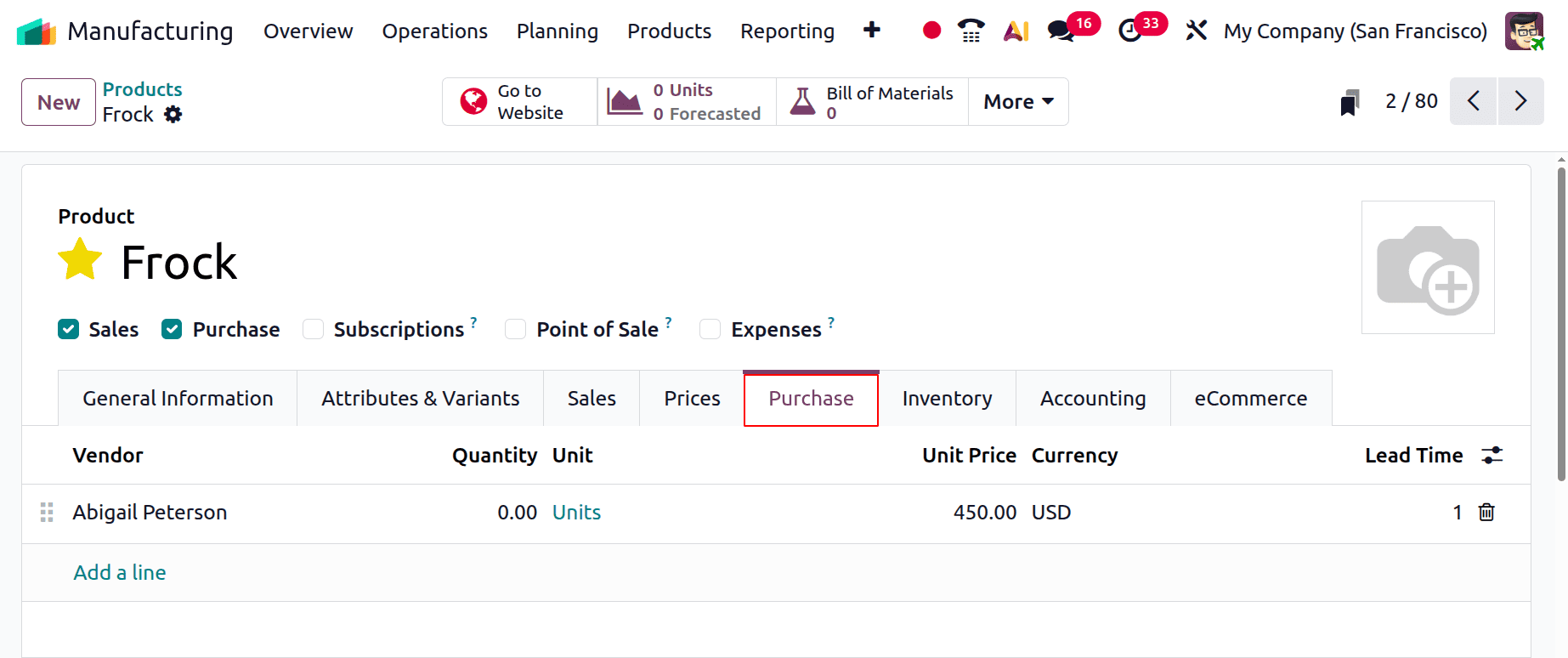Click the 0.00 quantity cell
Screen dimensions: 1568x658
click(x=517, y=512)
